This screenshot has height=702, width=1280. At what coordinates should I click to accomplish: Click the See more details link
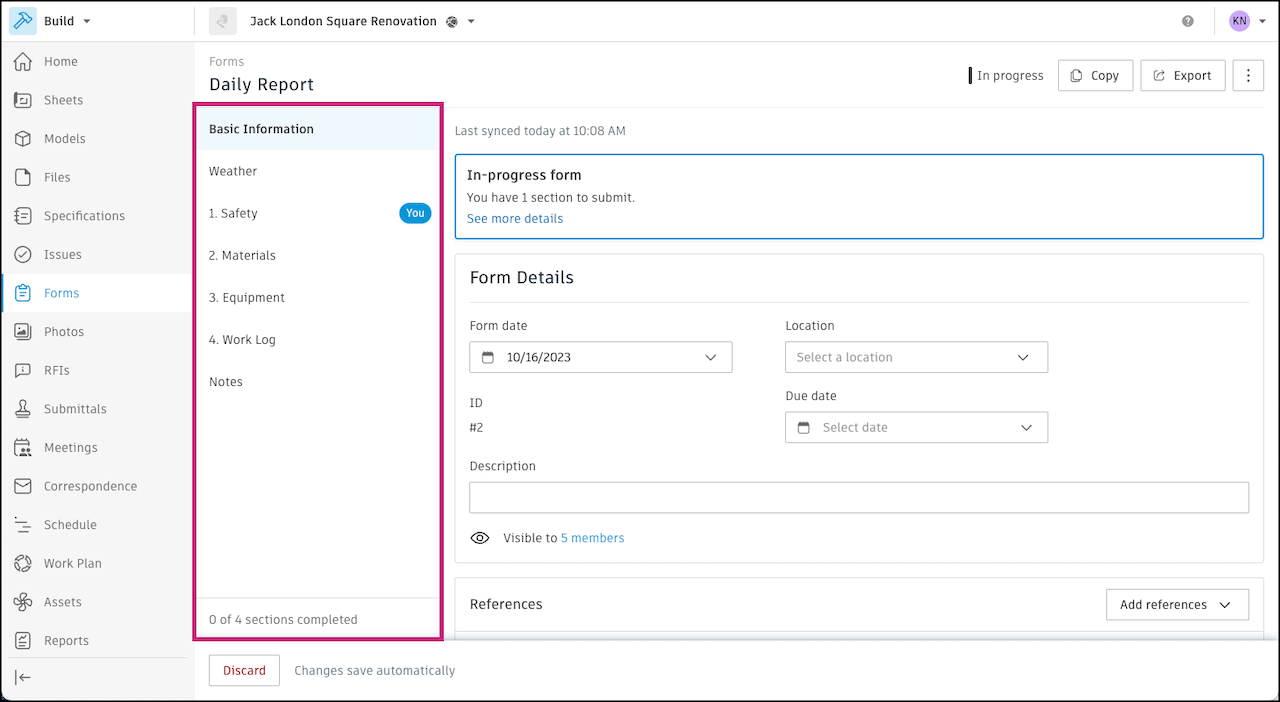point(515,219)
